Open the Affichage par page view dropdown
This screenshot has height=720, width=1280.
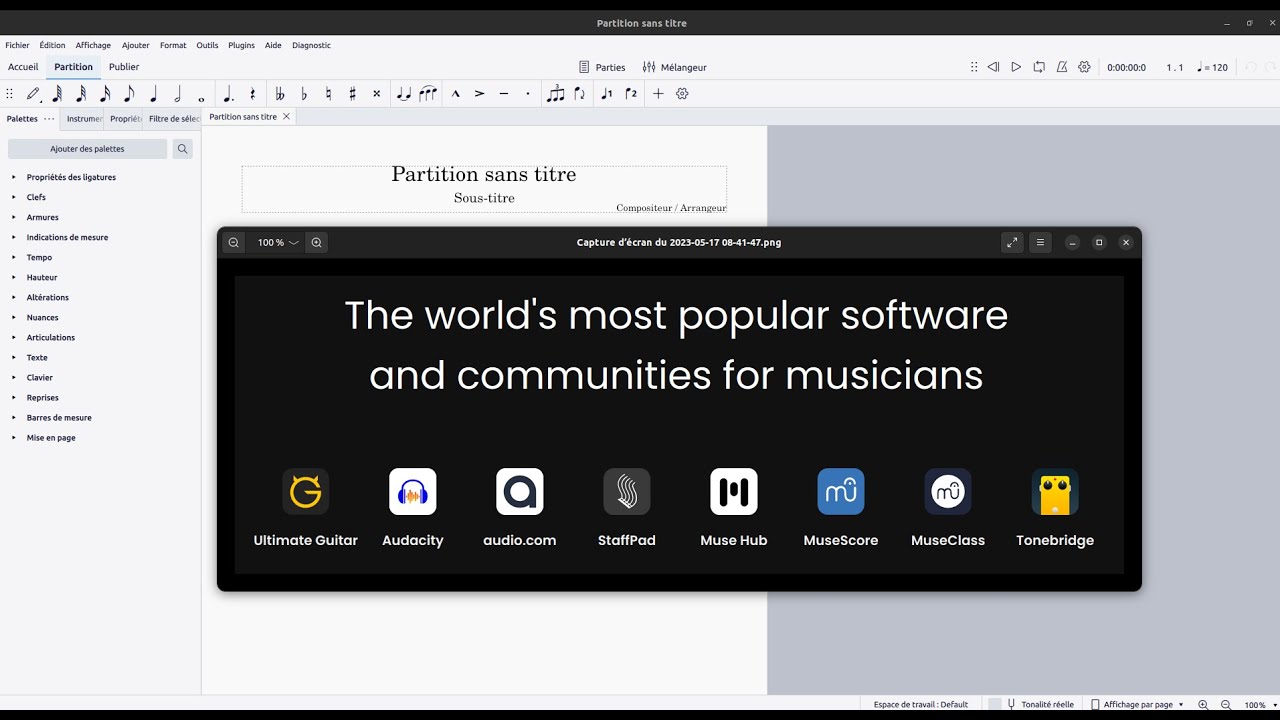(1137, 705)
